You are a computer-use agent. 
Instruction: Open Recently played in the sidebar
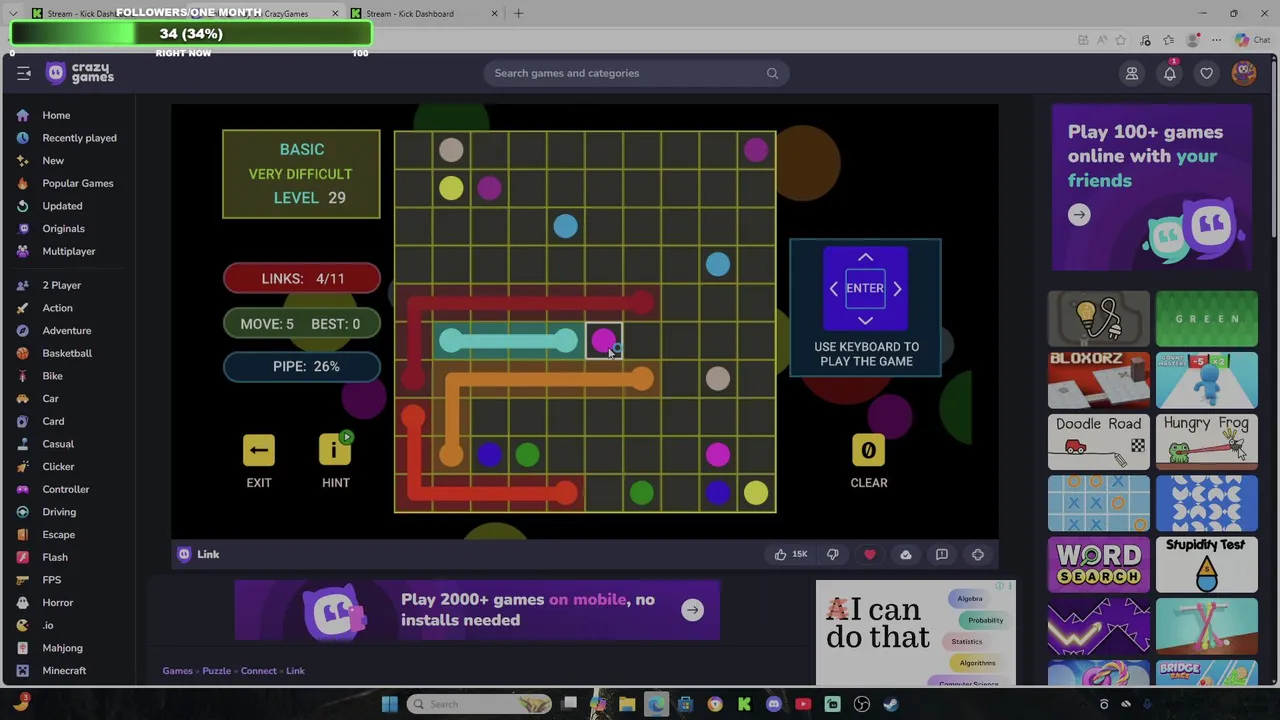tap(79, 138)
